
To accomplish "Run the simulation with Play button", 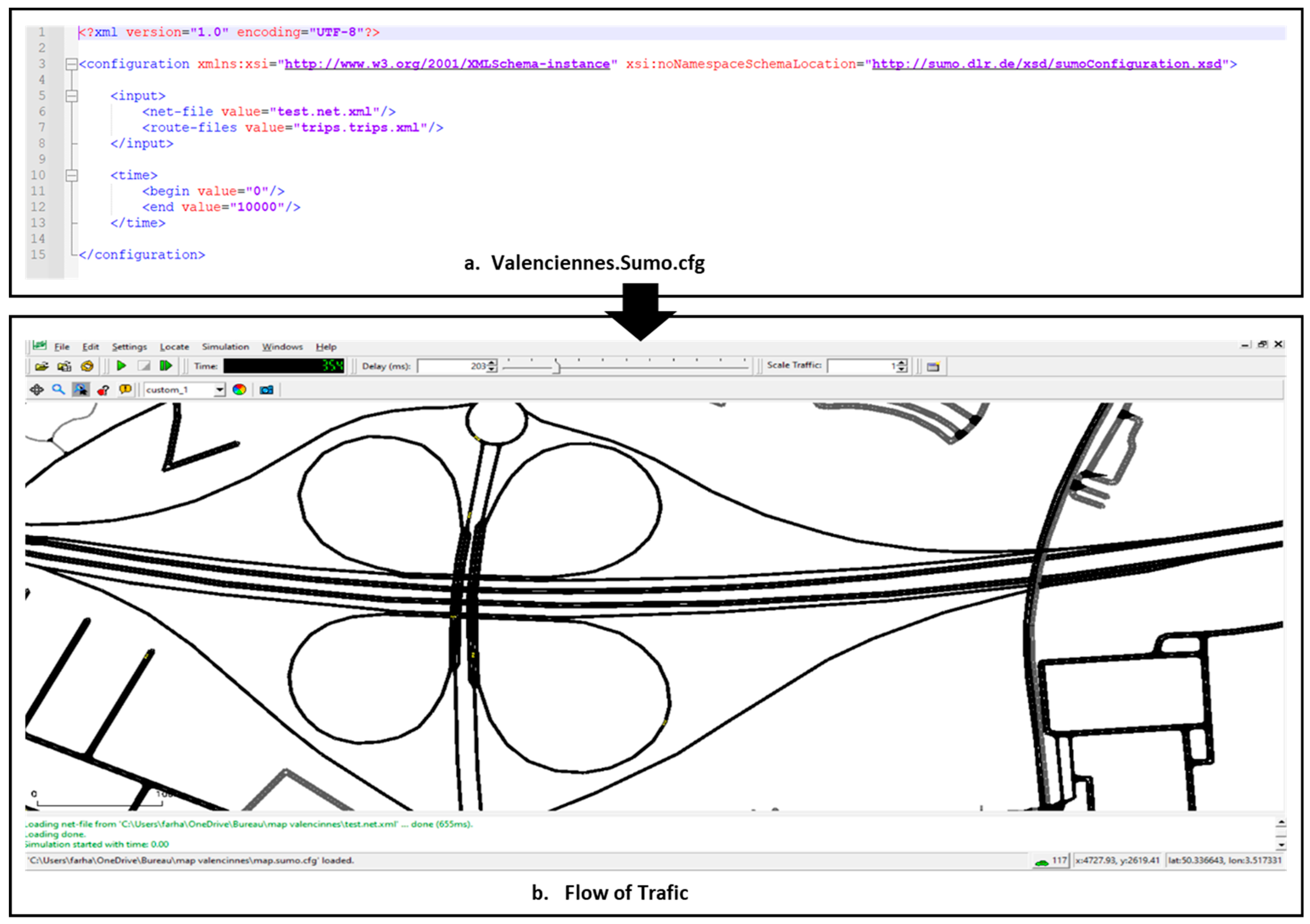I will point(121,366).
